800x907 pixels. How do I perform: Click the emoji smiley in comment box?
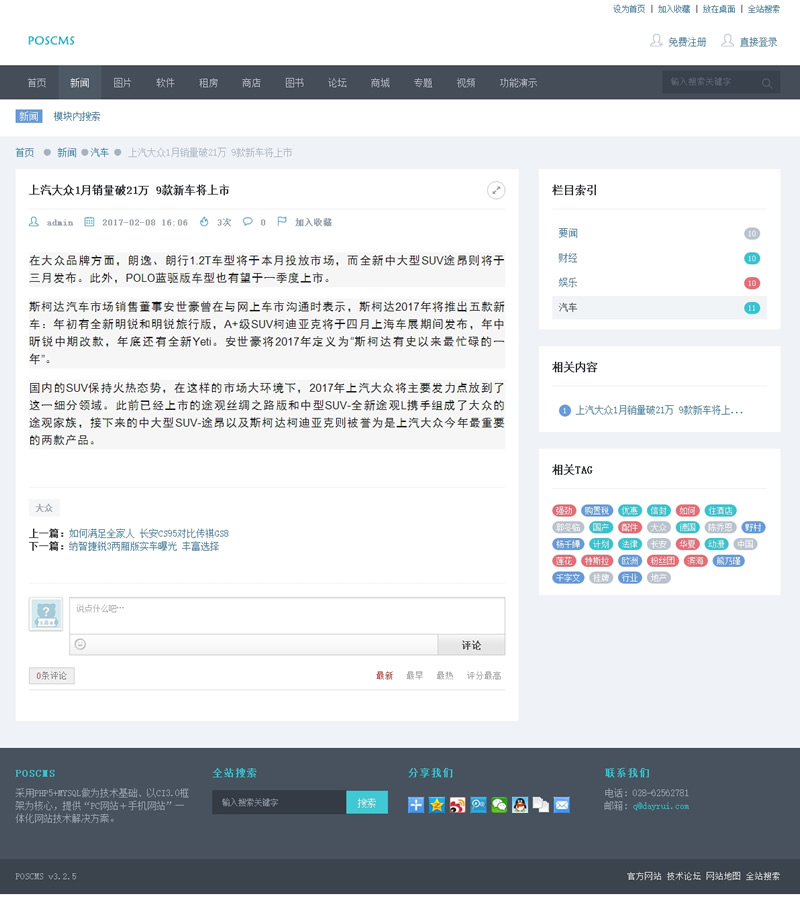(80, 644)
